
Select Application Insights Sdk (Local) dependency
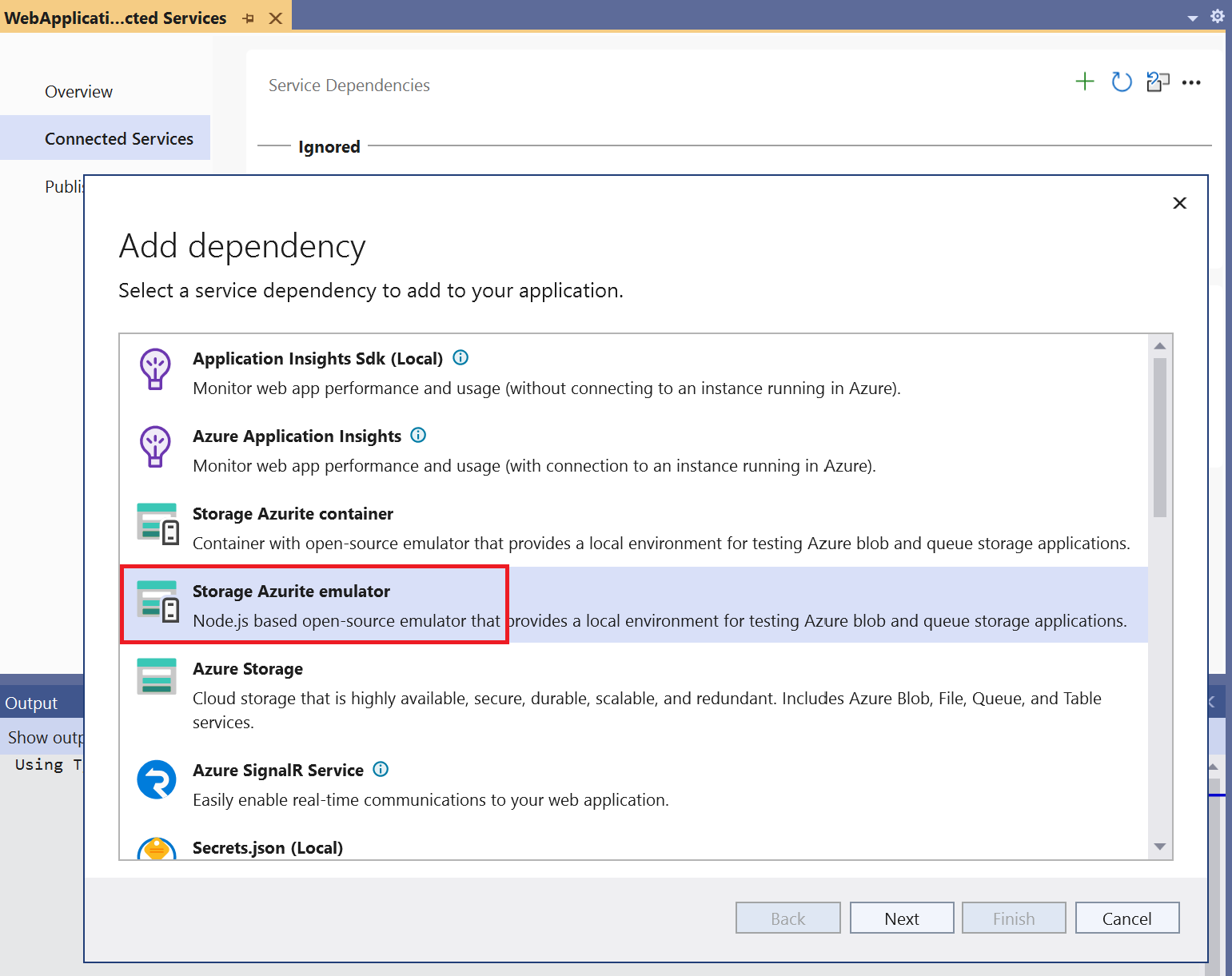click(634, 372)
